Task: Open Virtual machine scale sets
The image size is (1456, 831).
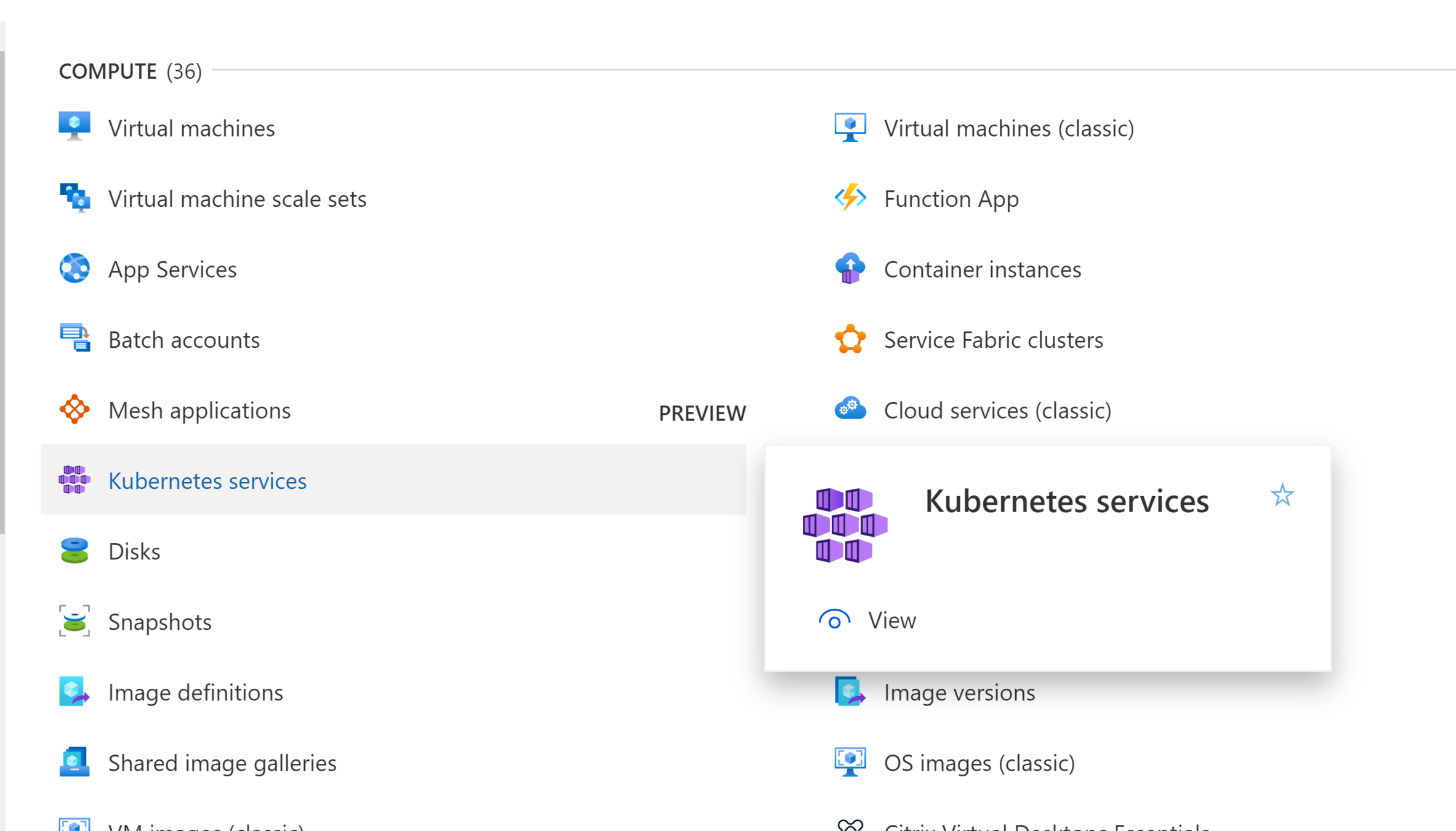Action: click(237, 199)
